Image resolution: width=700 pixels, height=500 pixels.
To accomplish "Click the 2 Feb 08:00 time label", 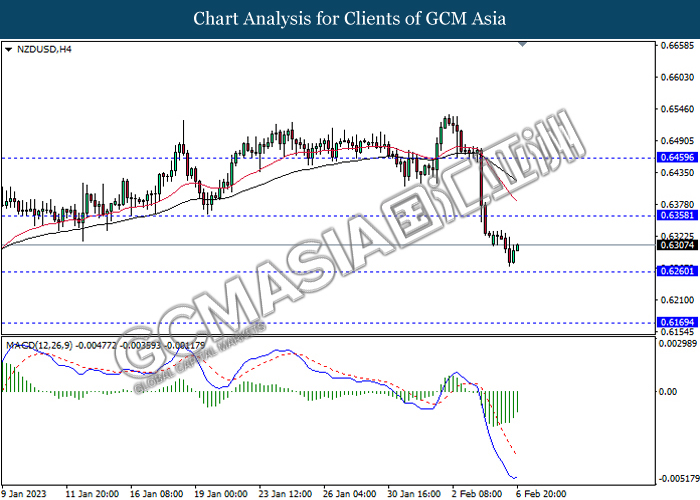I will [x=477, y=494].
